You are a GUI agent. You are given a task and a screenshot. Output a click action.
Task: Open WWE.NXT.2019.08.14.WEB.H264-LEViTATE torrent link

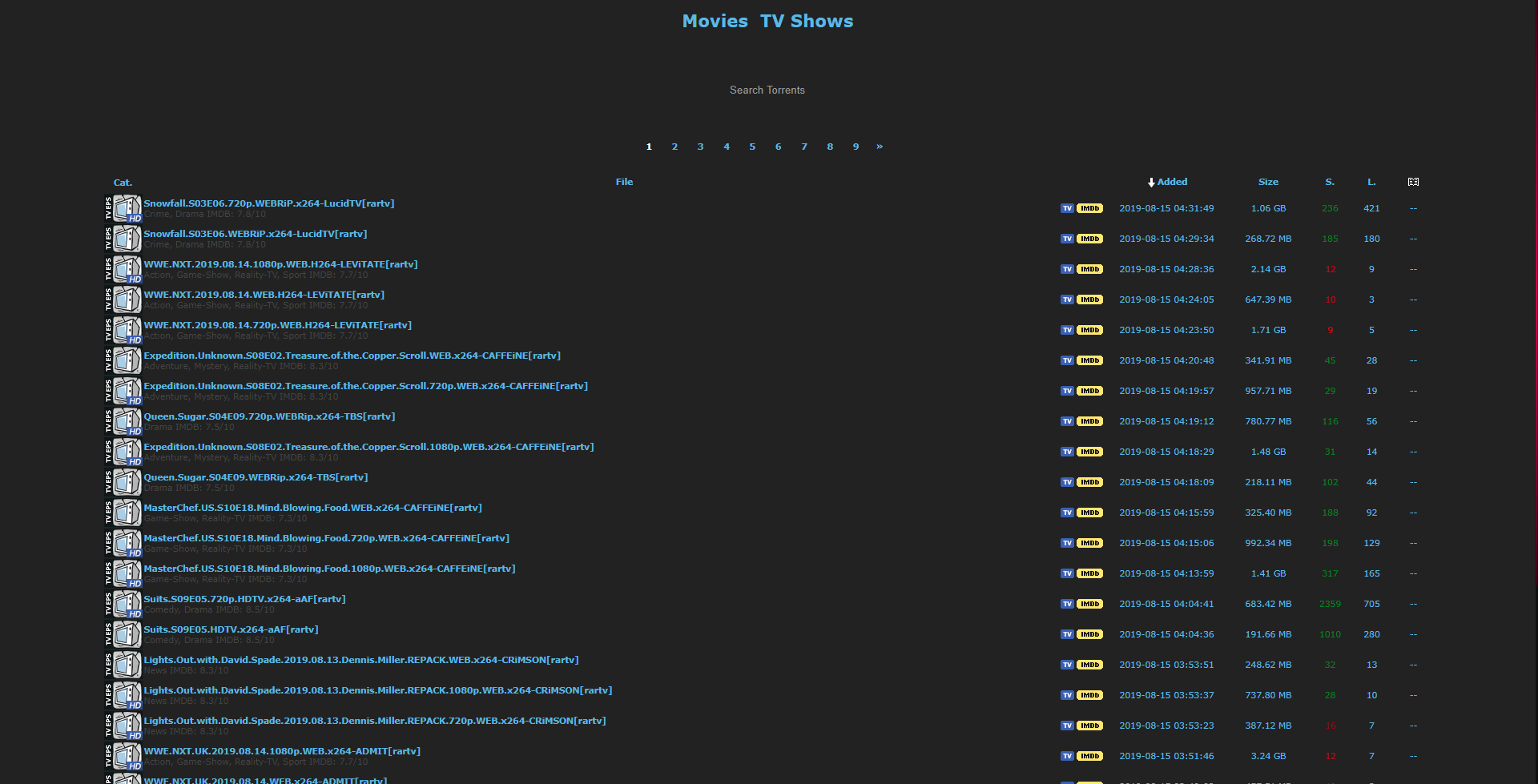point(264,295)
